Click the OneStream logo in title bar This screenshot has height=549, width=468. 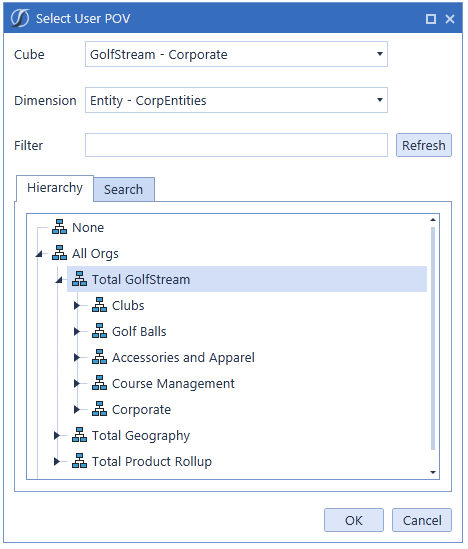[x=20, y=18]
